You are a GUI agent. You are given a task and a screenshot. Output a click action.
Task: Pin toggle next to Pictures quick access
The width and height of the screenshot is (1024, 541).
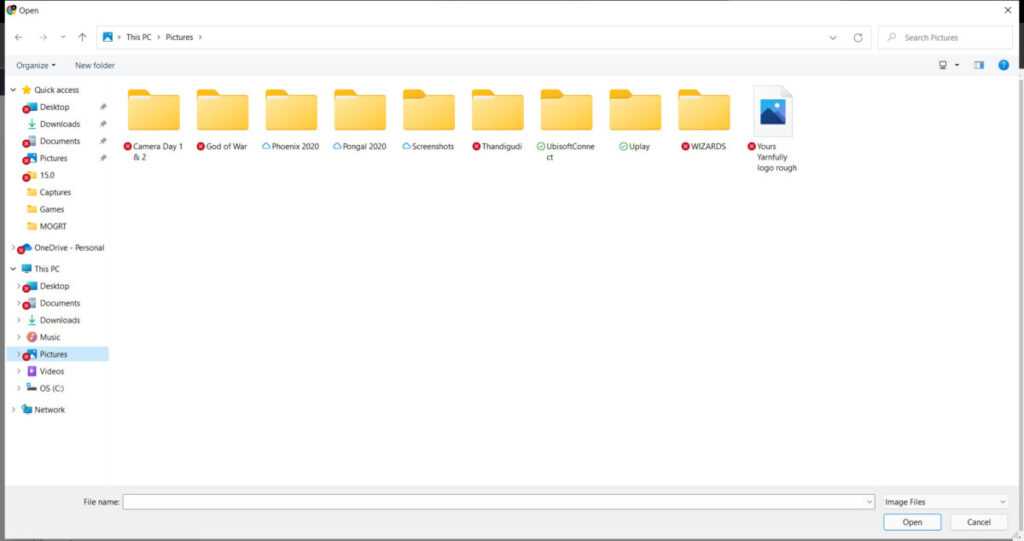pyautogui.click(x=103, y=158)
